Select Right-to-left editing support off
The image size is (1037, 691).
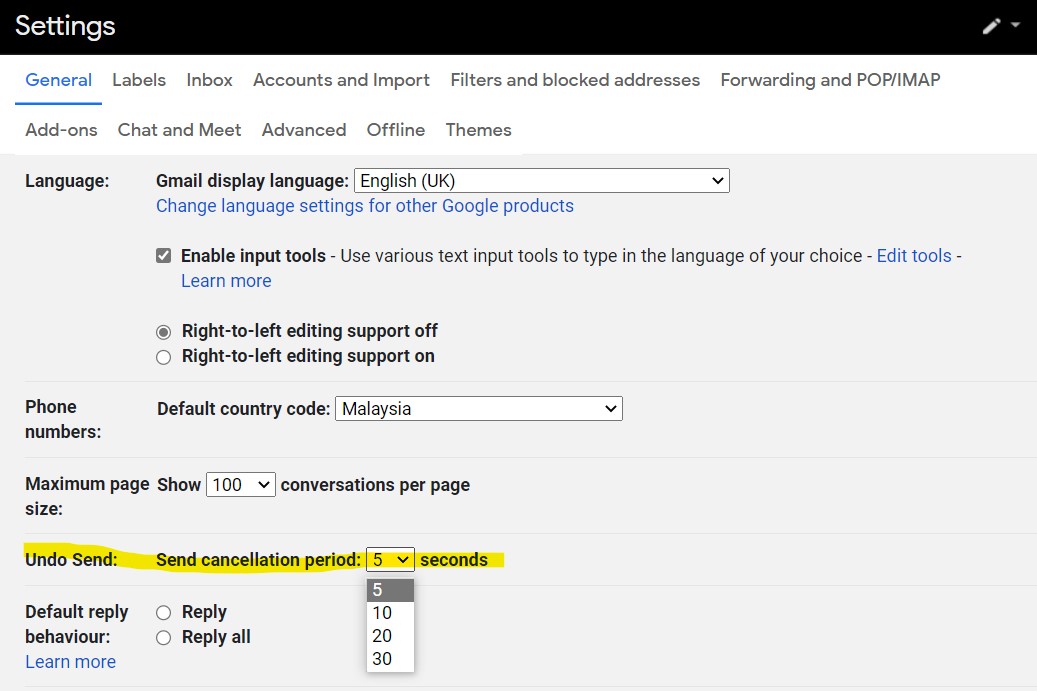[164, 332]
